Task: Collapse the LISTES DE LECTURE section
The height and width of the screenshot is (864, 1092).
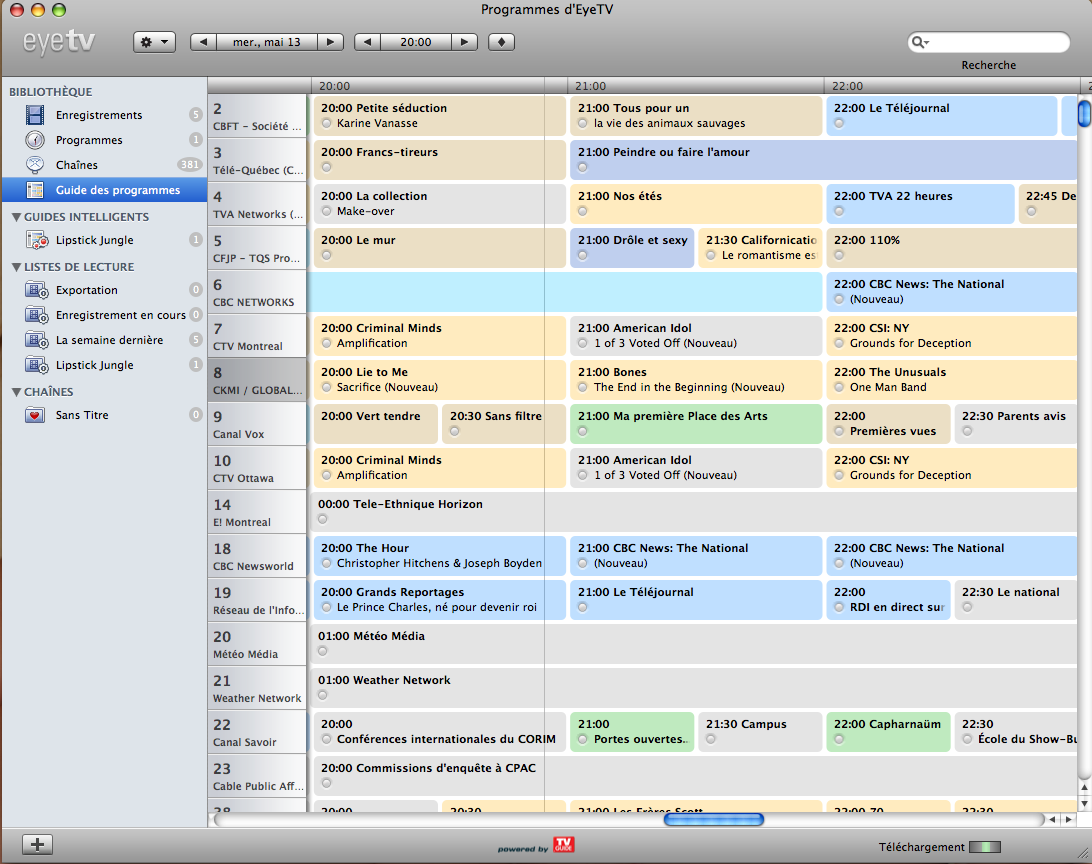Action: pos(16,267)
